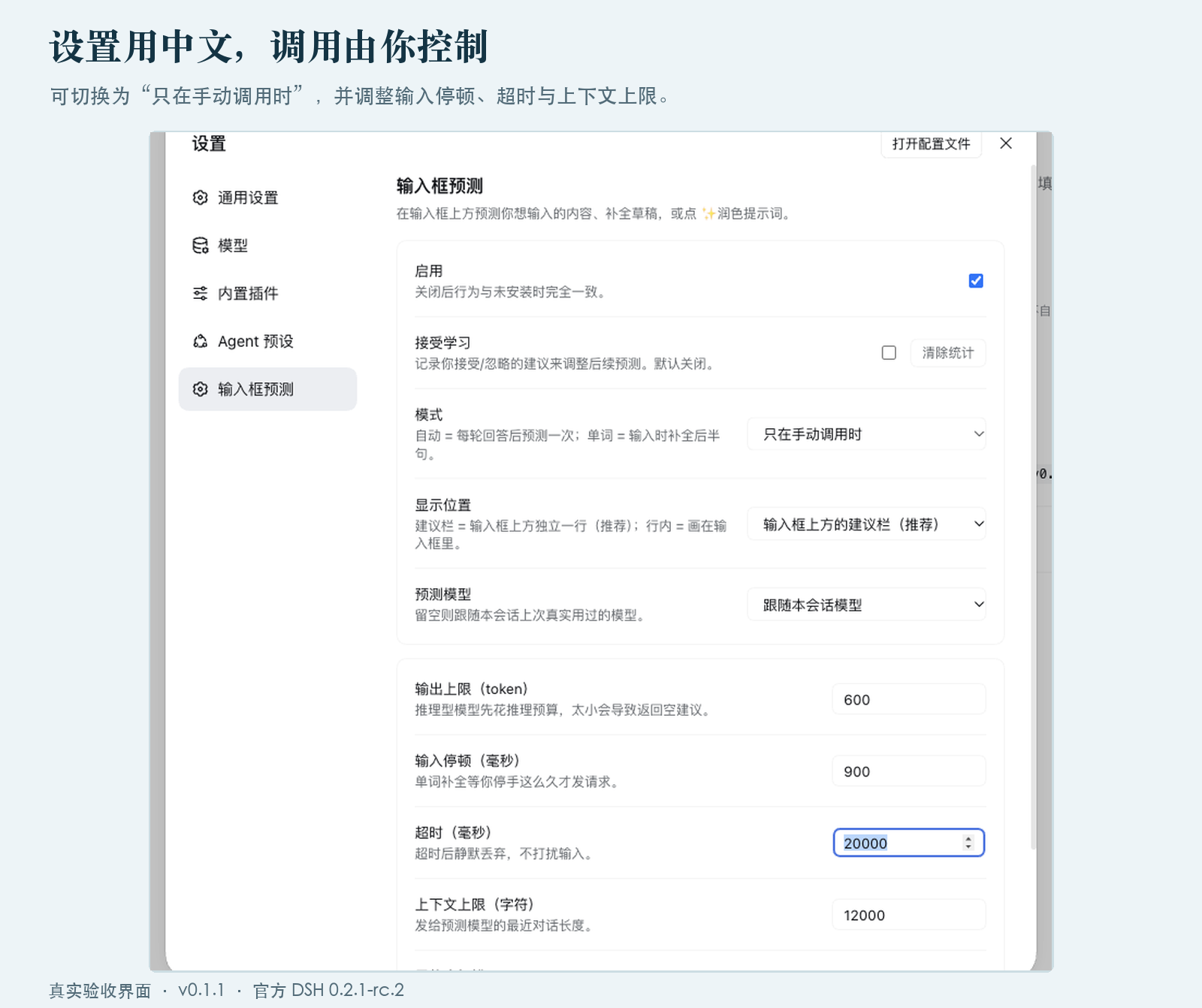Open the 模式 dropdown showing 只在手动调用时
The width and height of the screenshot is (1202, 1008).
[x=866, y=434]
